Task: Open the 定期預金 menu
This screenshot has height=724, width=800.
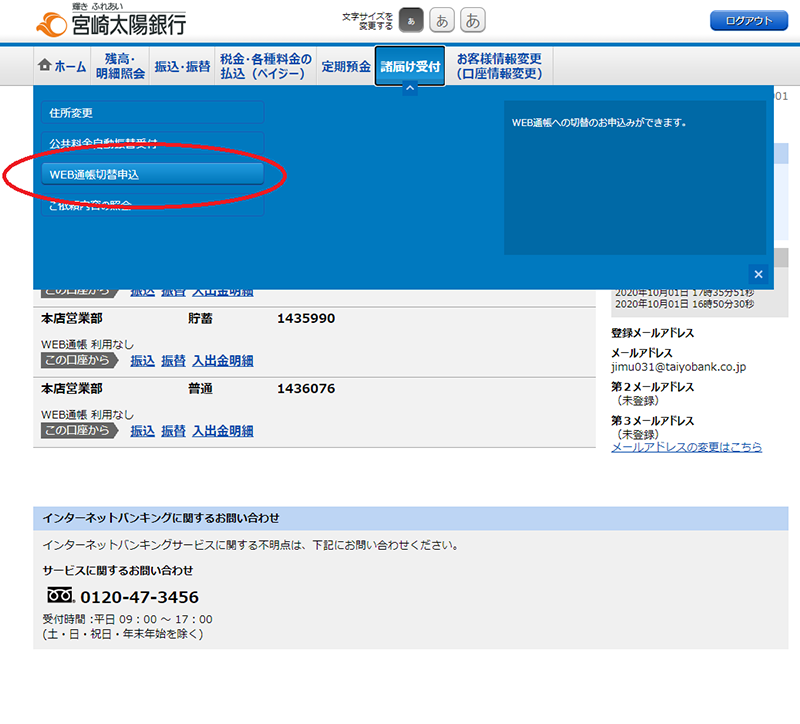Action: [x=345, y=66]
